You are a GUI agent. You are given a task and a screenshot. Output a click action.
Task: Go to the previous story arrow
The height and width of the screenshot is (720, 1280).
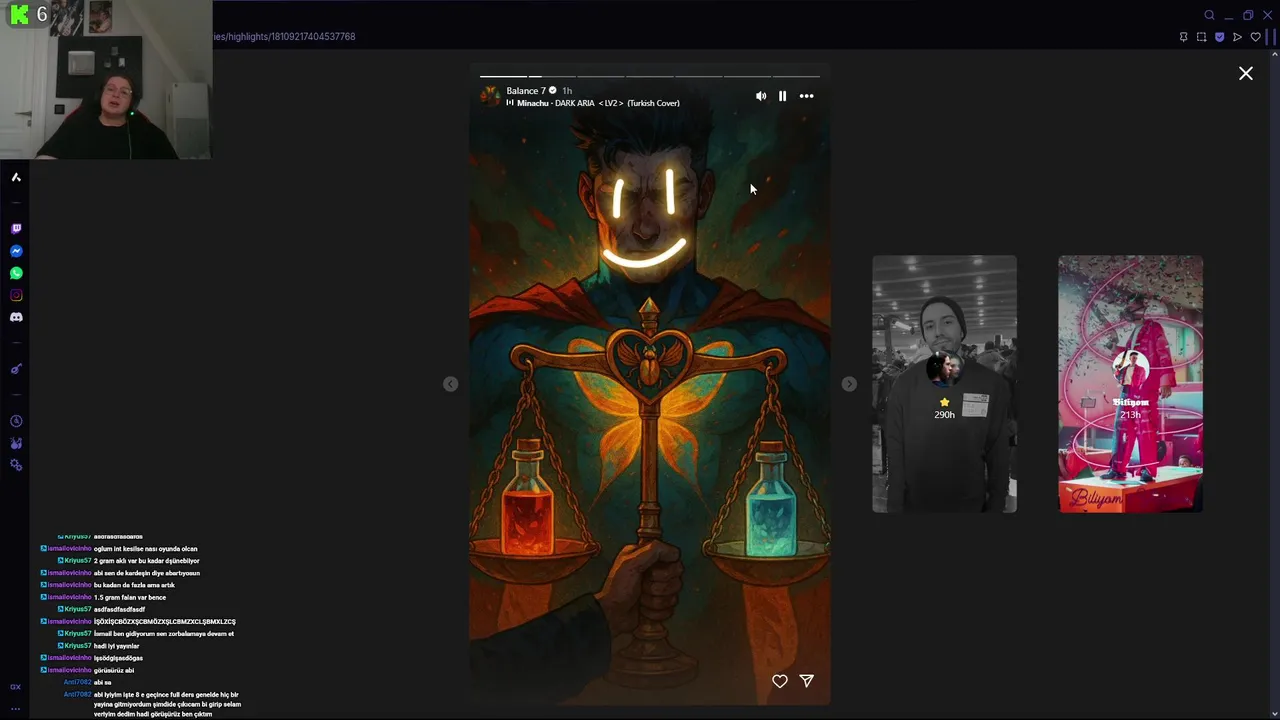451,384
